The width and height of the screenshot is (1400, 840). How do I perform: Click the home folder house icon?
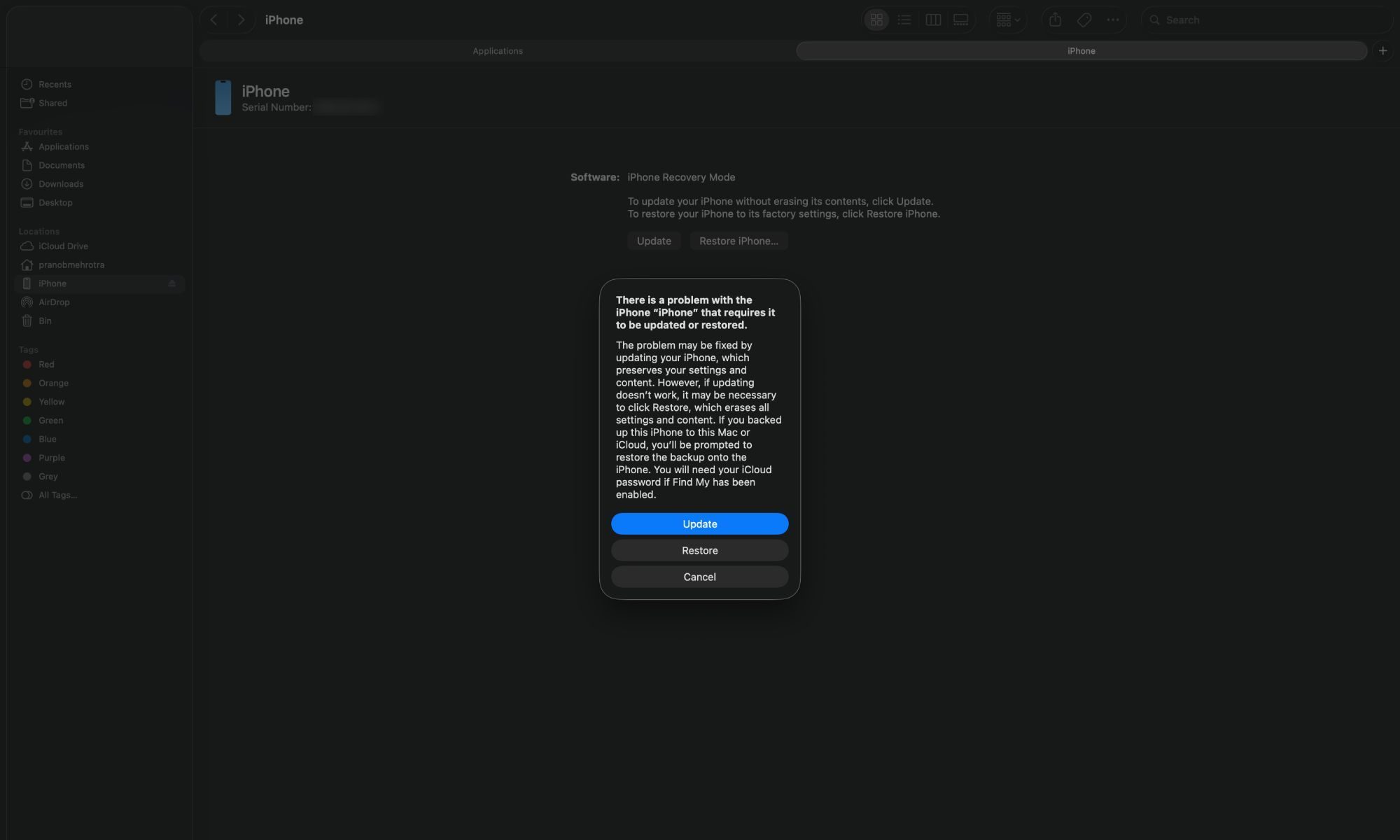(x=27, y=265)
